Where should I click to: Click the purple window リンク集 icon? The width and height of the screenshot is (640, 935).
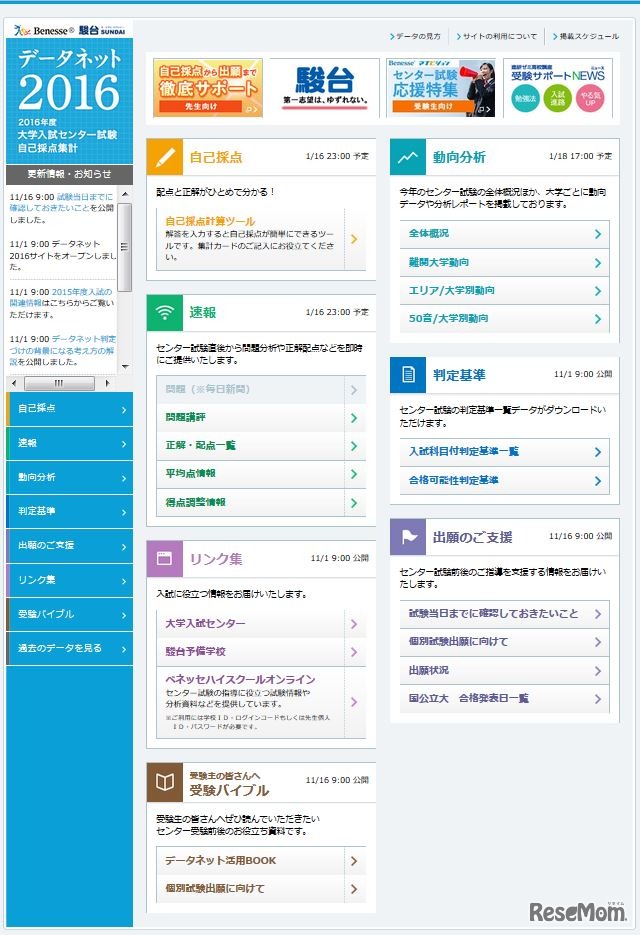point(165,559)
